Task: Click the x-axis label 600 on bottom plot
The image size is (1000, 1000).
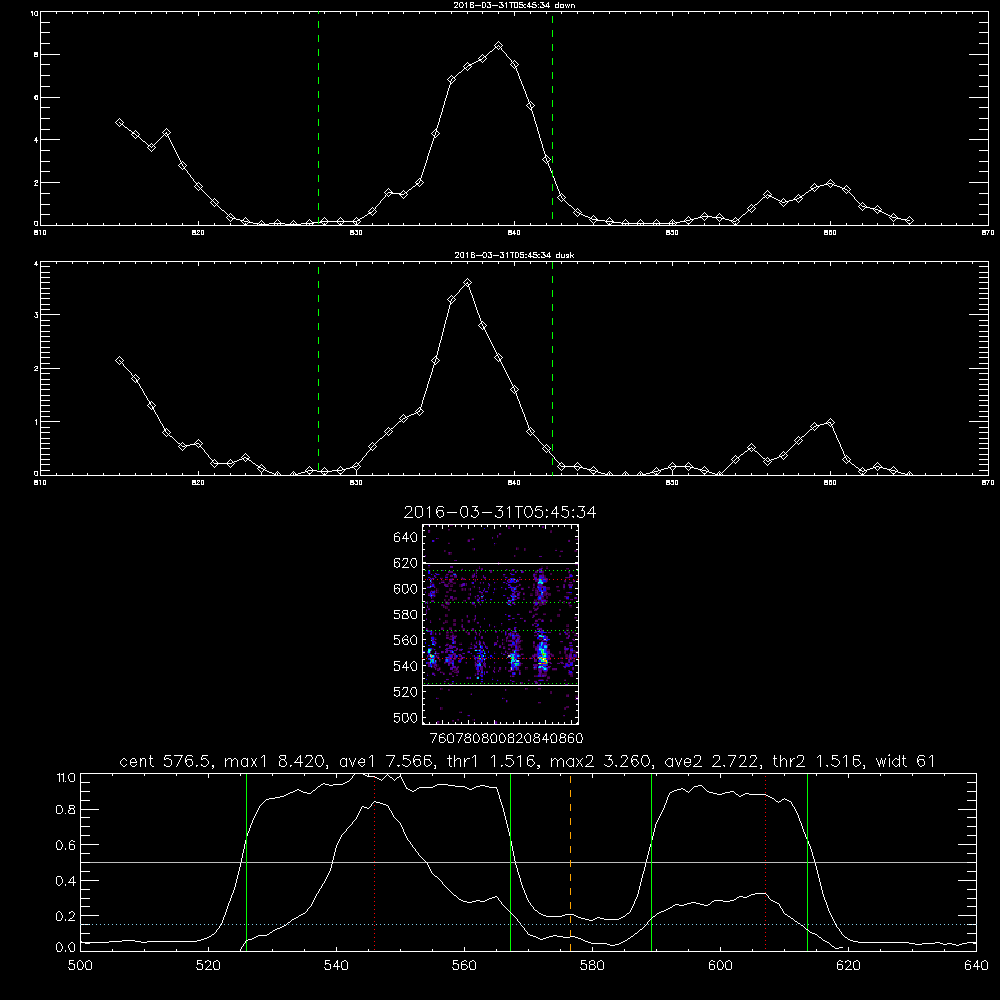Action: point(720,966)
